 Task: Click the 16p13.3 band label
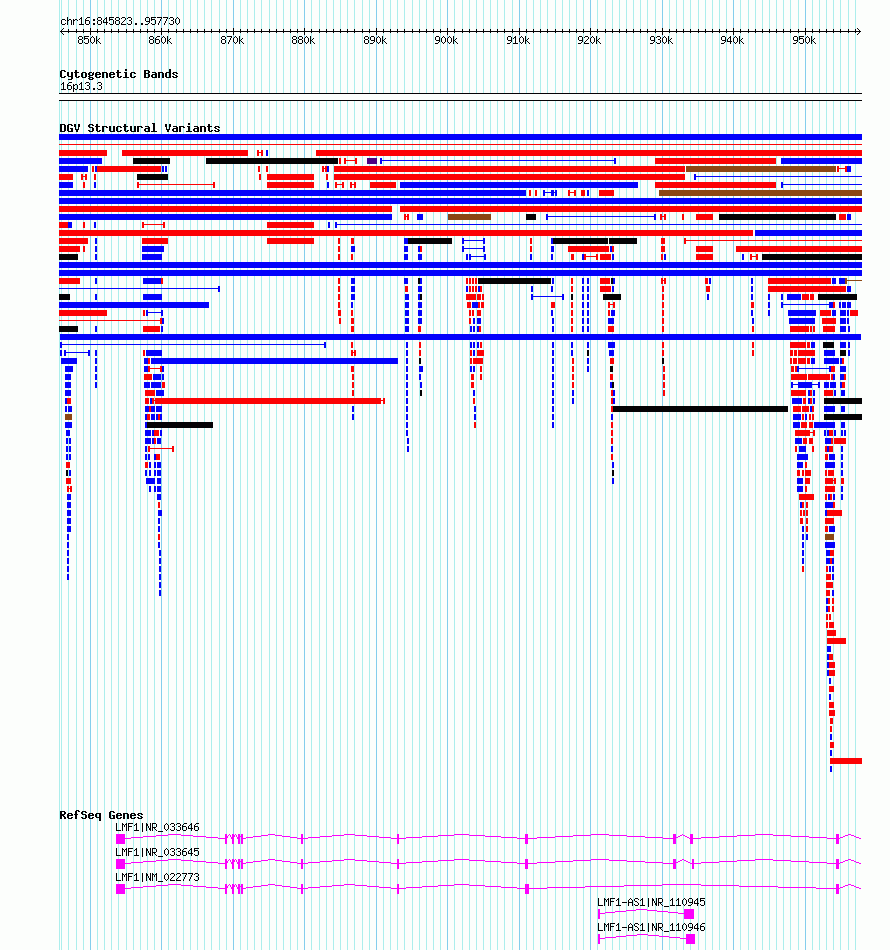tap(81, 87)
